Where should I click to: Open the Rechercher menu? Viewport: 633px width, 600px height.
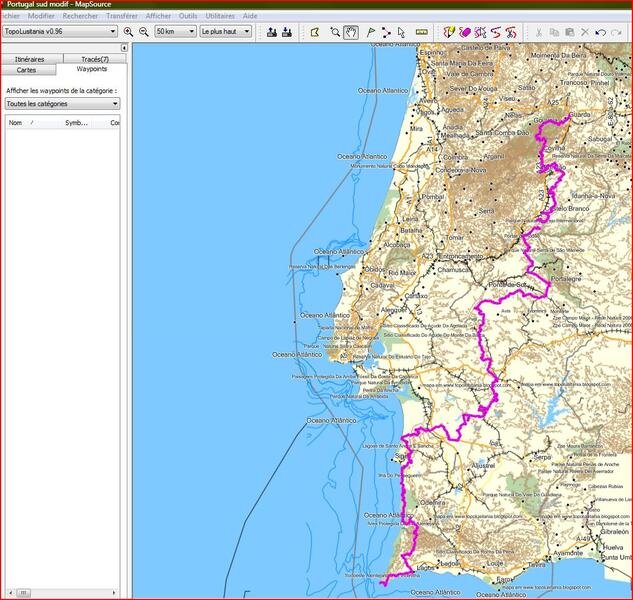(80, 16)
